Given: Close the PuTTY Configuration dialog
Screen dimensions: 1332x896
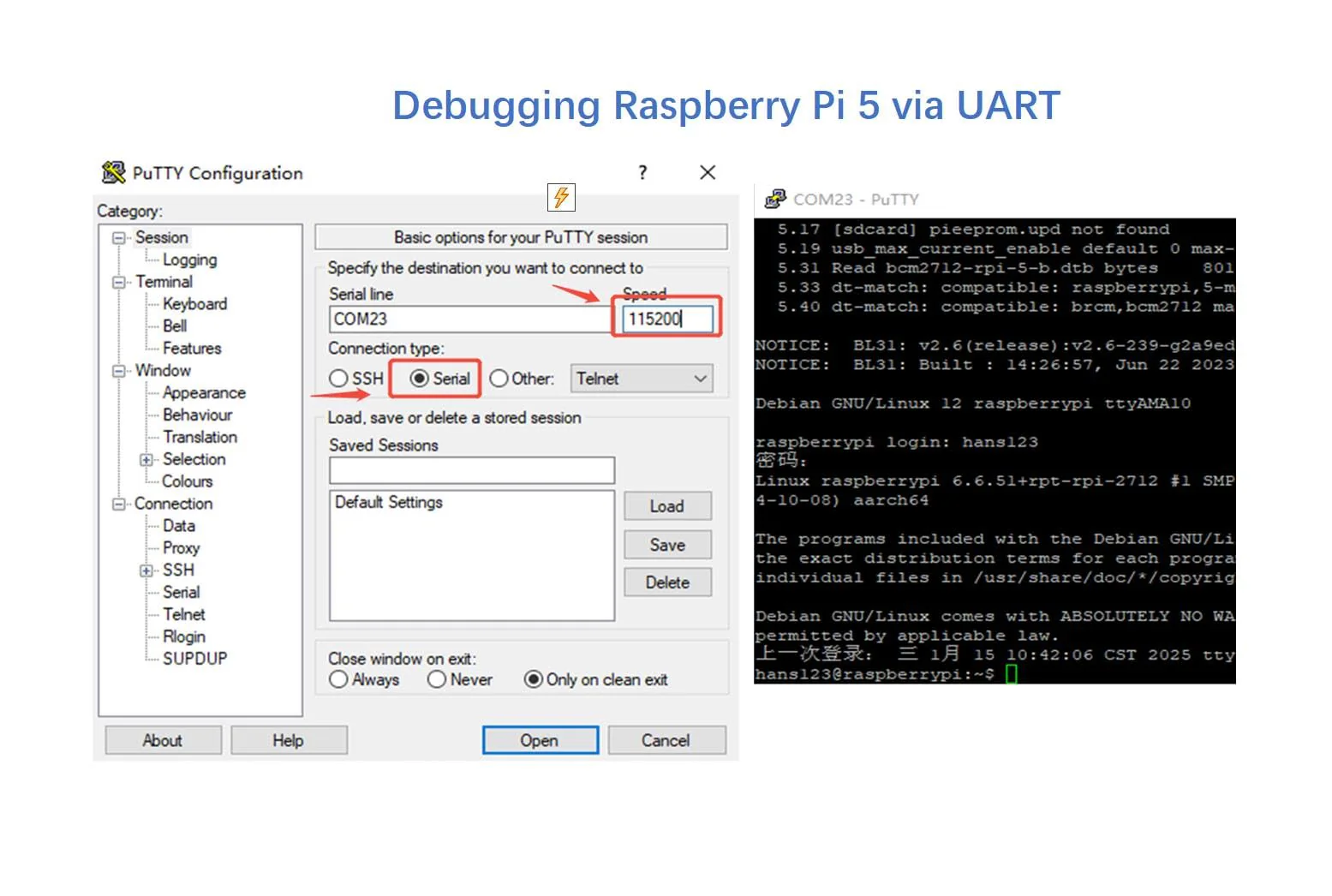Looking at the screenshot, I should [708, 172].
